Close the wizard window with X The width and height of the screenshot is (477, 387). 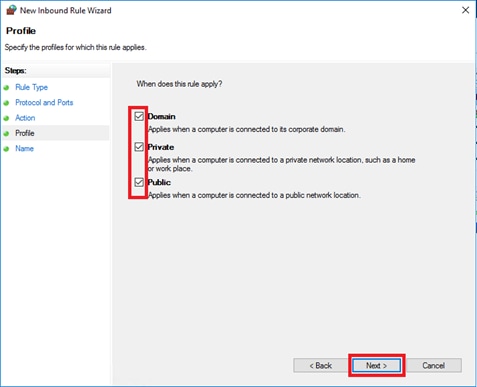(465, 10)
